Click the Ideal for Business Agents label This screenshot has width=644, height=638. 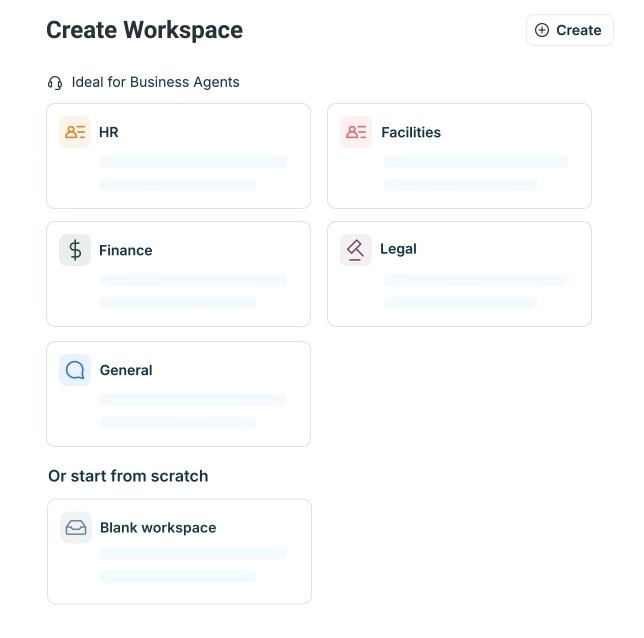click(155, 82)
